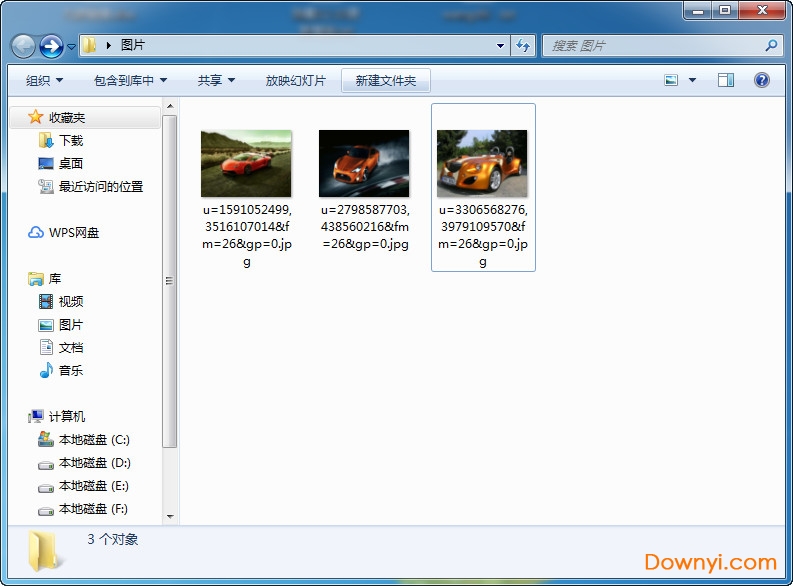The image size is (793, 586).
Task: Select the red sports car thumbnail u=1591052499
Action: (x=246, y=163)
